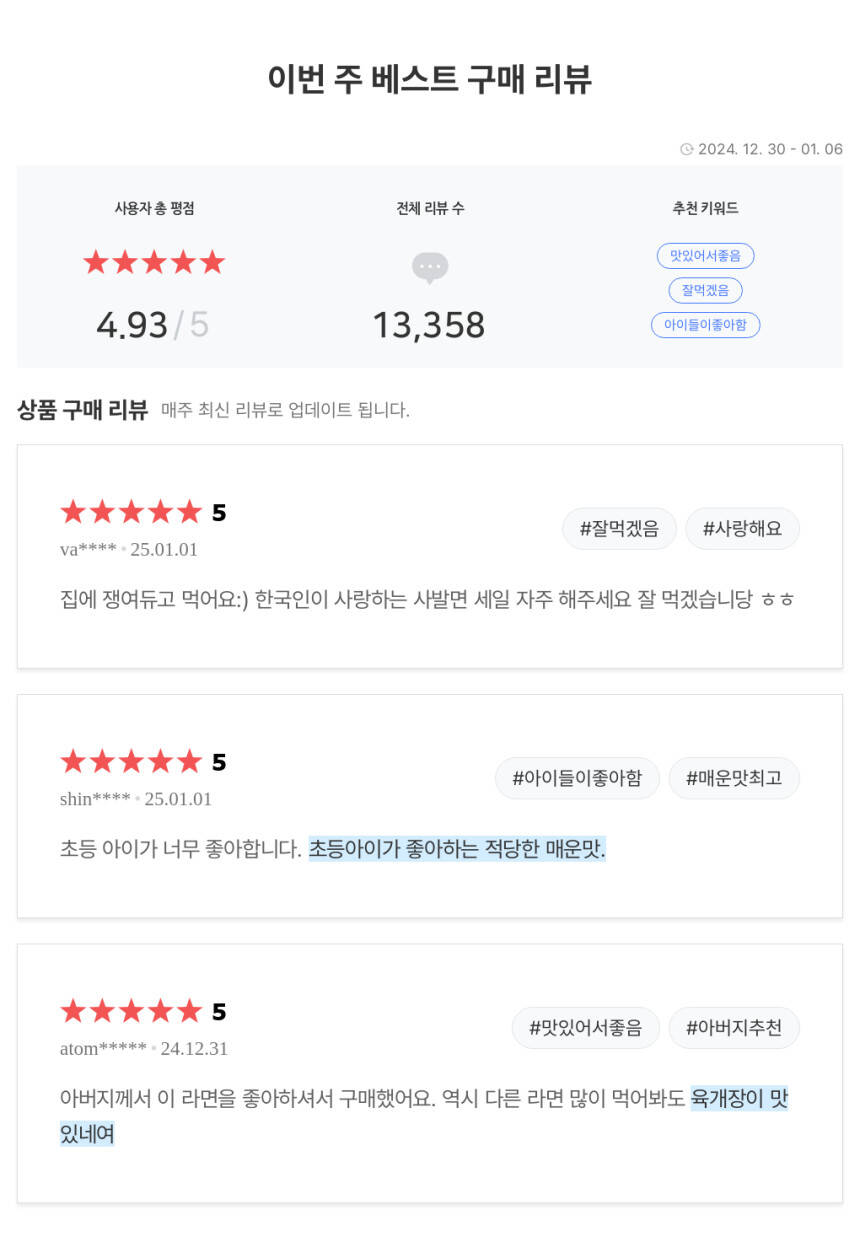The width and height of the screenshot is (860, 1237).
Task: Click the #사랑해요 hashtag tag
Action: pos(742,529)
